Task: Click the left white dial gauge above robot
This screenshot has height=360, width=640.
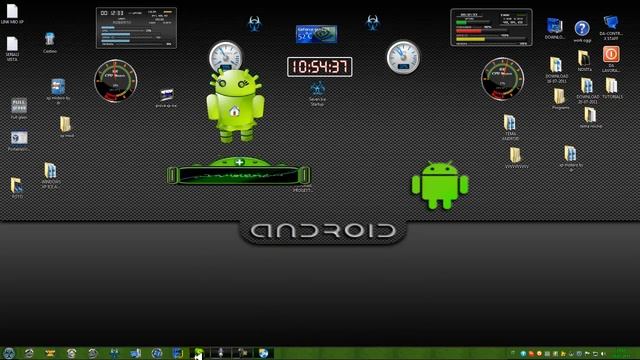Action: click(x=225, y=56)
